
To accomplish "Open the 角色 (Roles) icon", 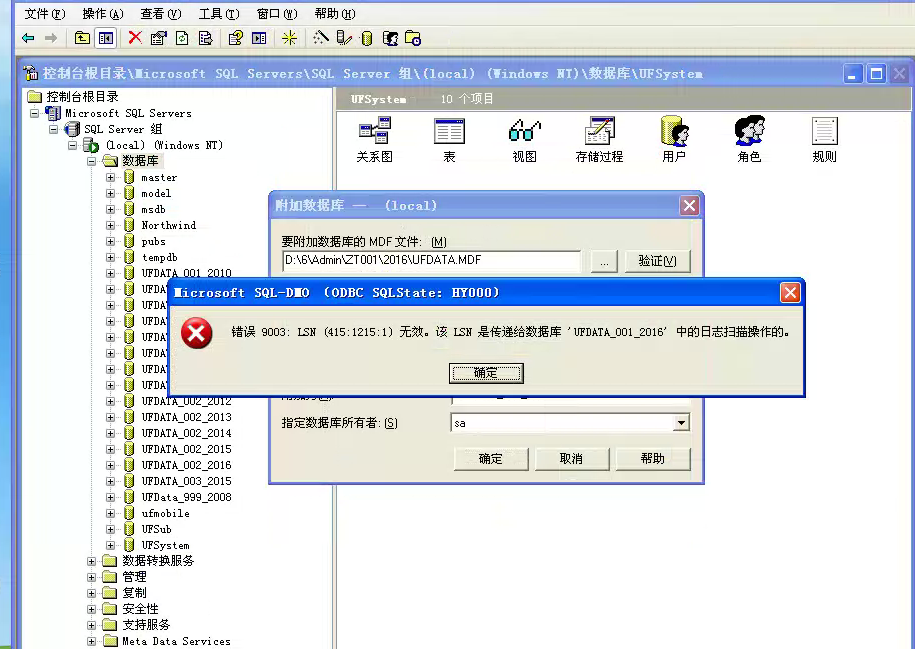I will [x=749, y=140].
